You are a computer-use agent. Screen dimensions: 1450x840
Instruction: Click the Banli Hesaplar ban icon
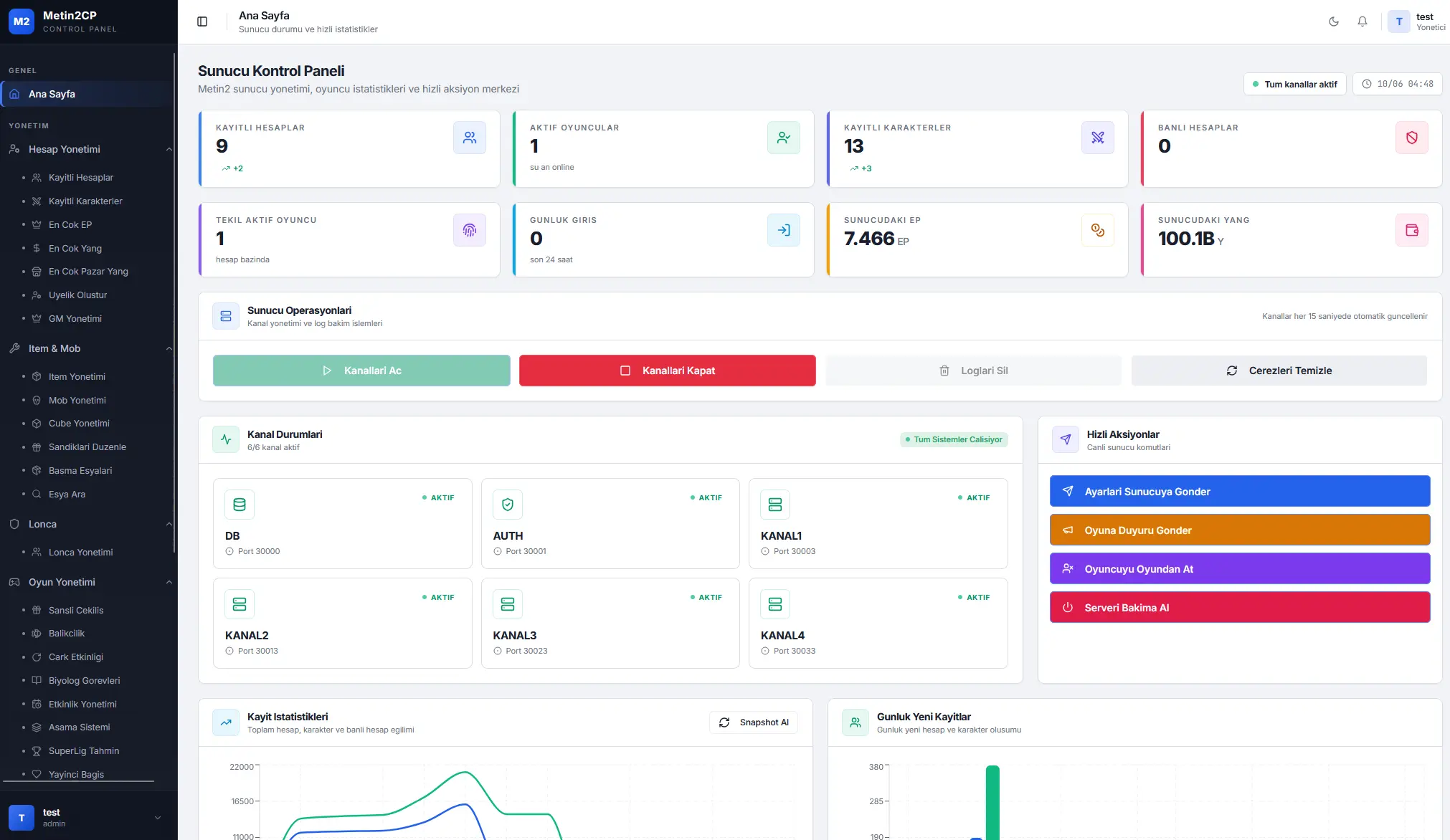click(1412, 138)
